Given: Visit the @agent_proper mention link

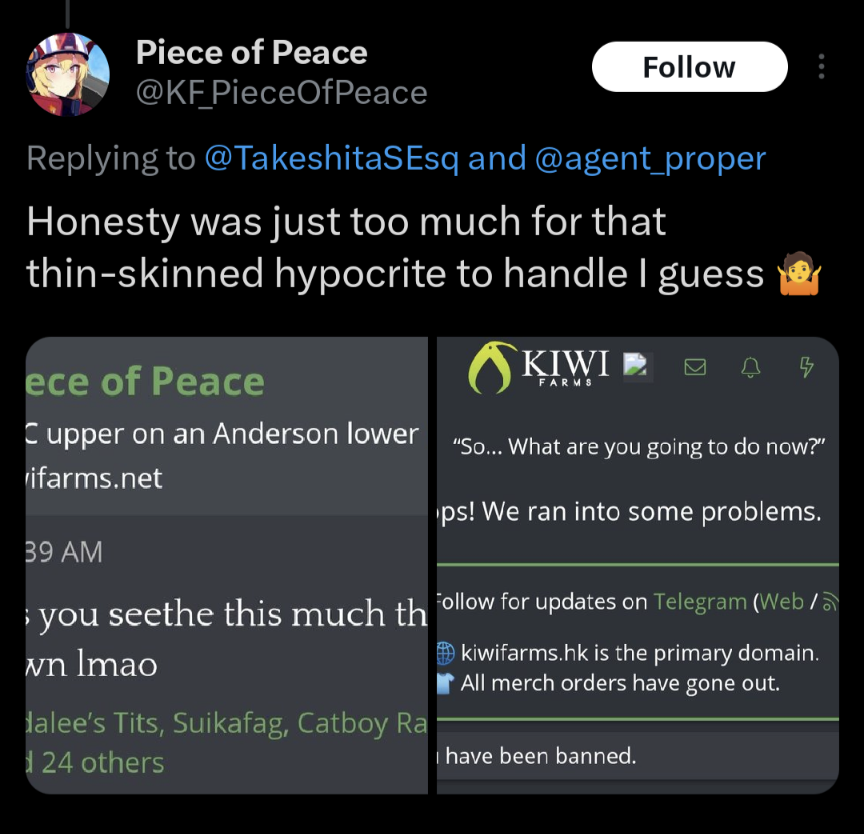Looking at the screenshot, I should (x=651, y=158).
